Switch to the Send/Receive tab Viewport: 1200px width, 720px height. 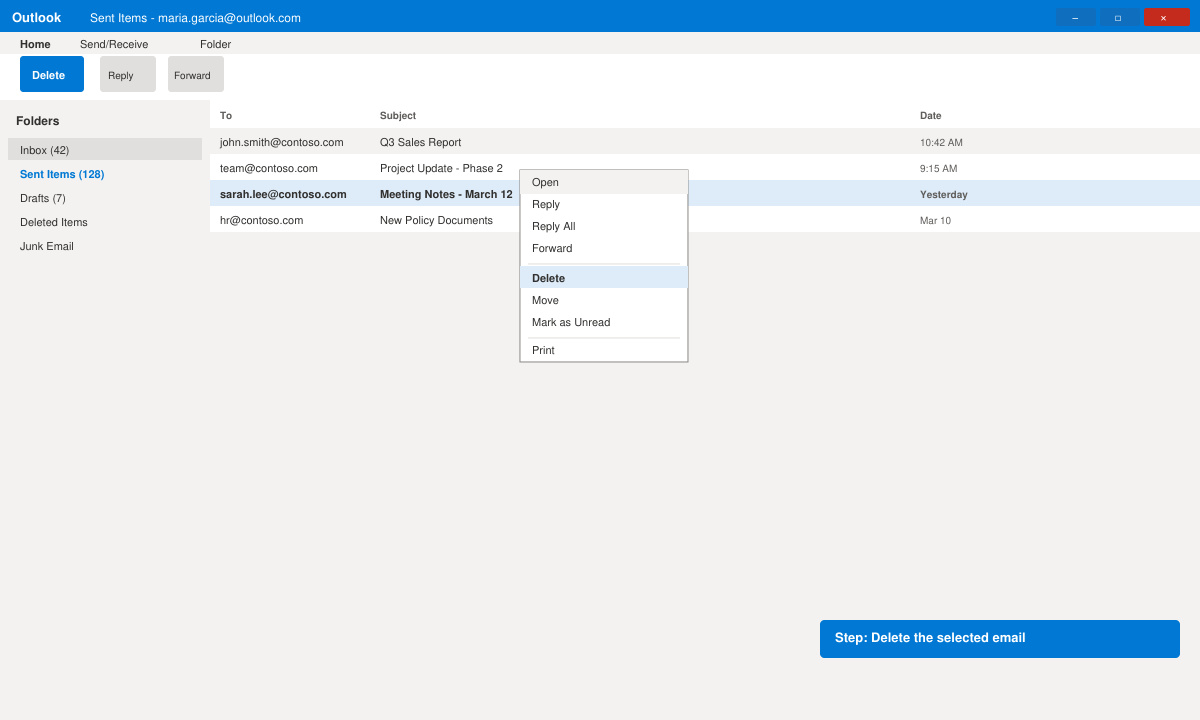(x=114, y=44)
